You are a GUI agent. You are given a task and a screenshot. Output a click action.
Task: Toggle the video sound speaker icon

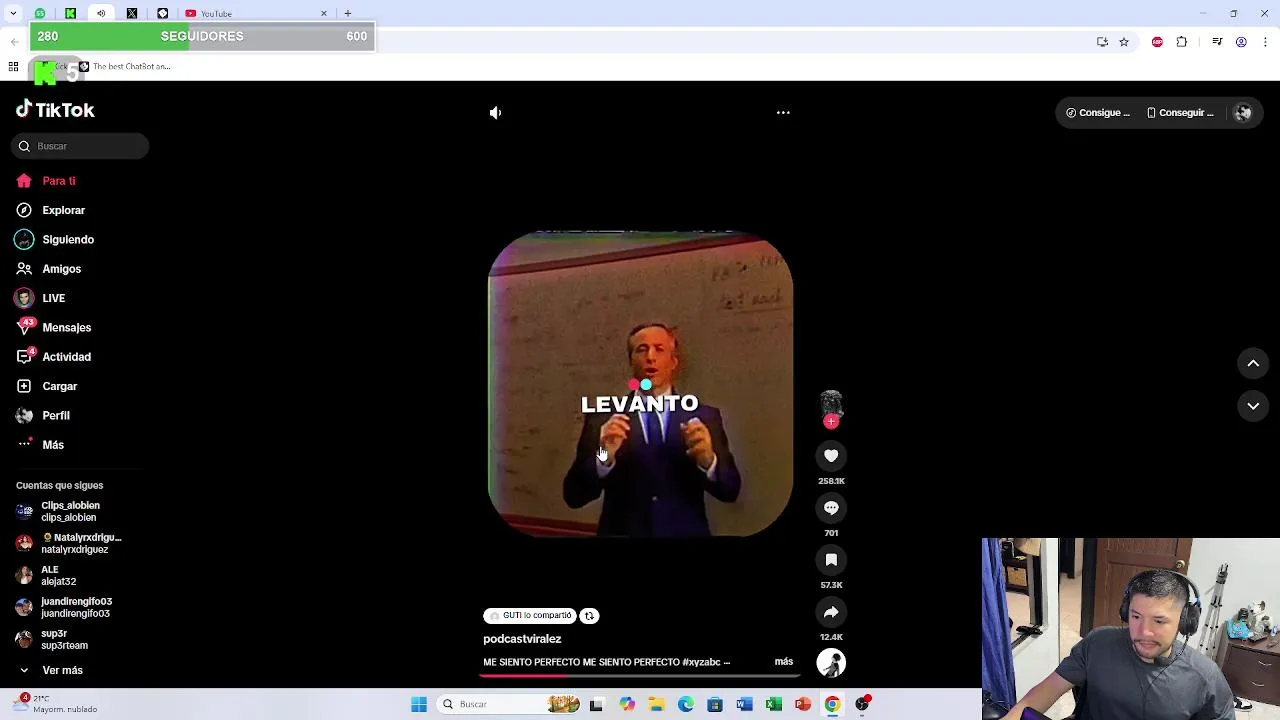pyautogui.click(x=495, y=113)
